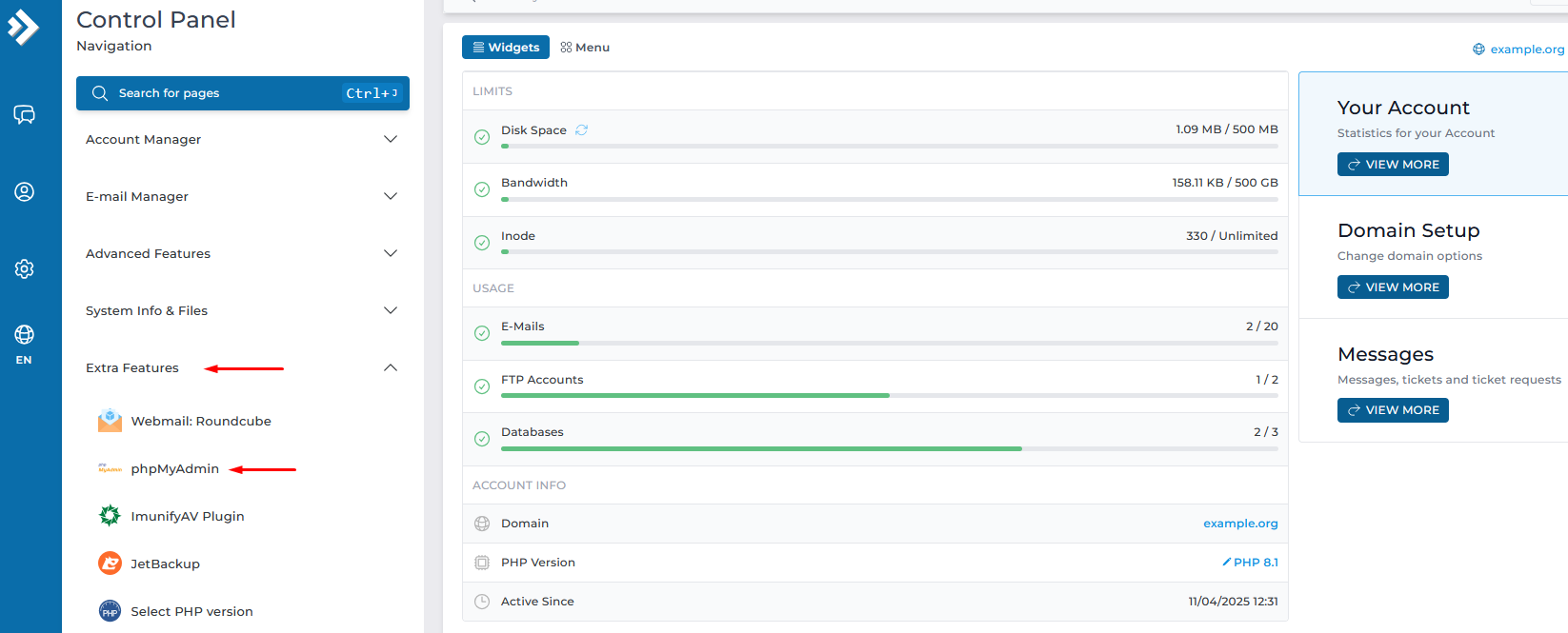Open the settings gear sidebar icon
The image size is (1568, 633).
point(24,269)
